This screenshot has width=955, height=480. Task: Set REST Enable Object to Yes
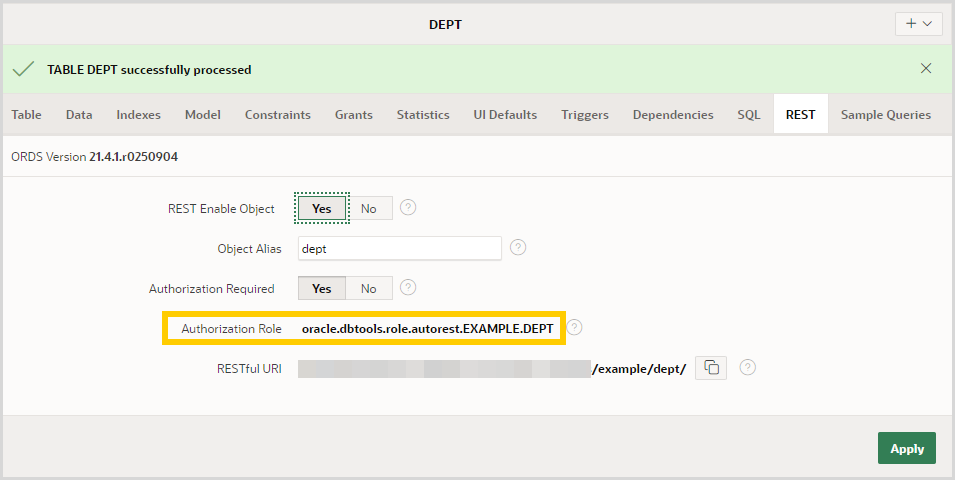[322, 208]
